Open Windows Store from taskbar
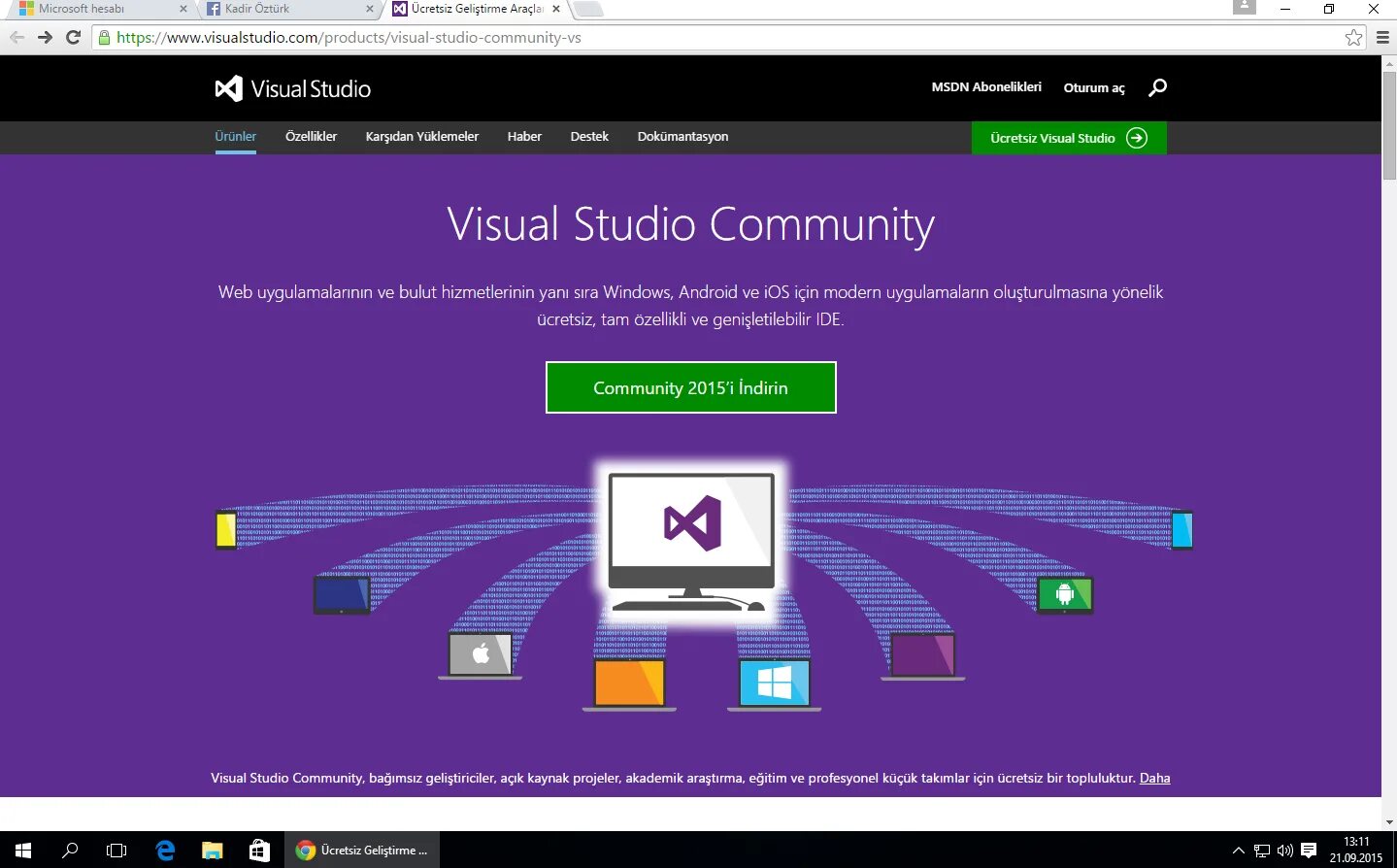The height and width of the screenshot is (868, 1397). (x=259, y=851)
